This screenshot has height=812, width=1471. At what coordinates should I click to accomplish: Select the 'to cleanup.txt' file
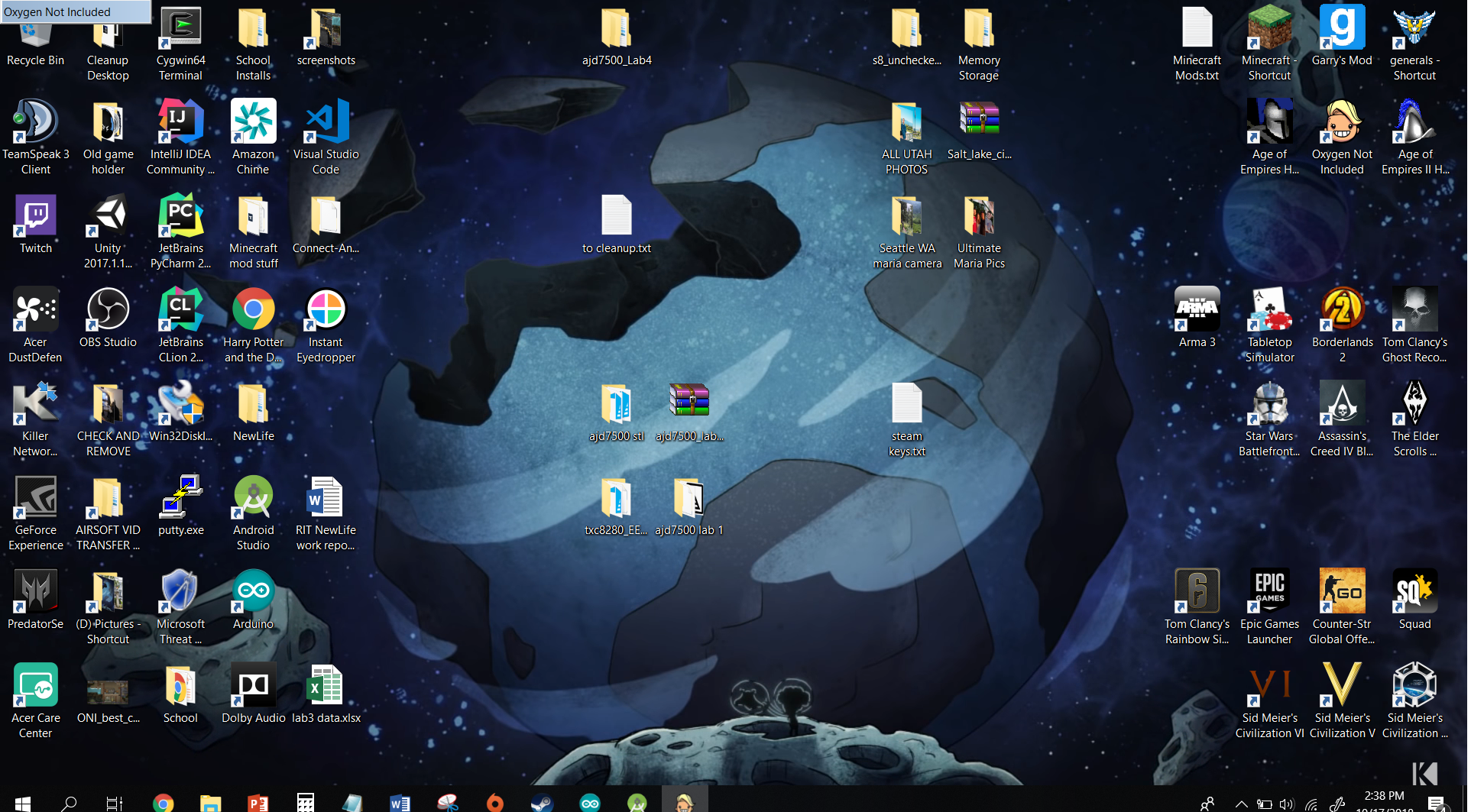616,217
